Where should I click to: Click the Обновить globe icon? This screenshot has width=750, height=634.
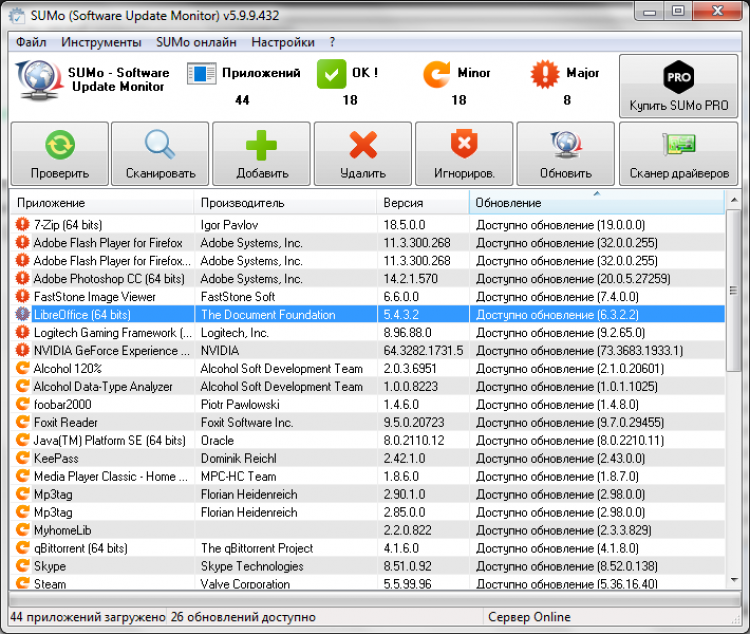click(x=566, y=145)
